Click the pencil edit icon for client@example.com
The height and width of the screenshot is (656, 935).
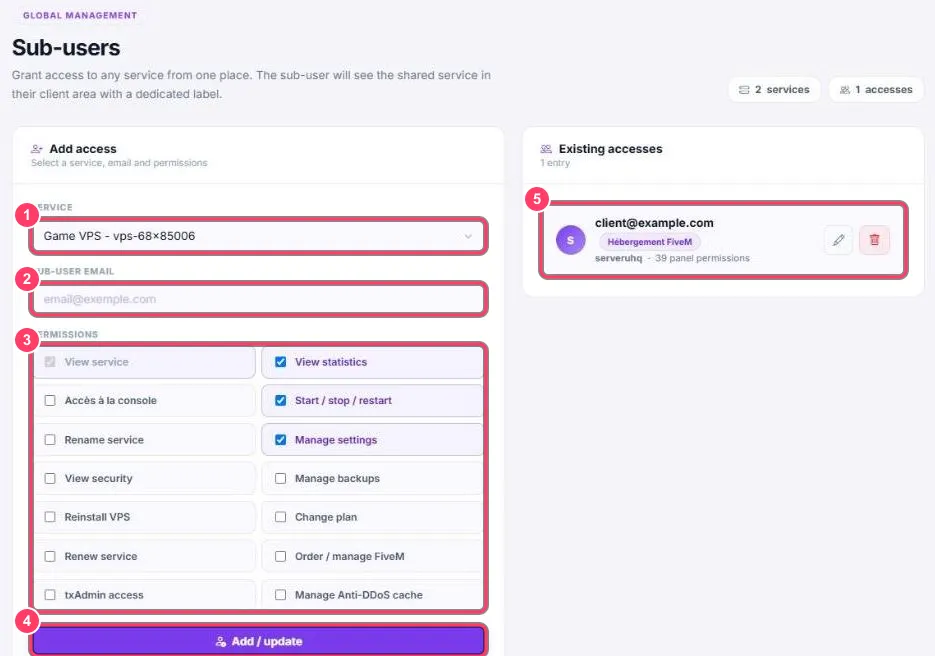coord(838,240)
